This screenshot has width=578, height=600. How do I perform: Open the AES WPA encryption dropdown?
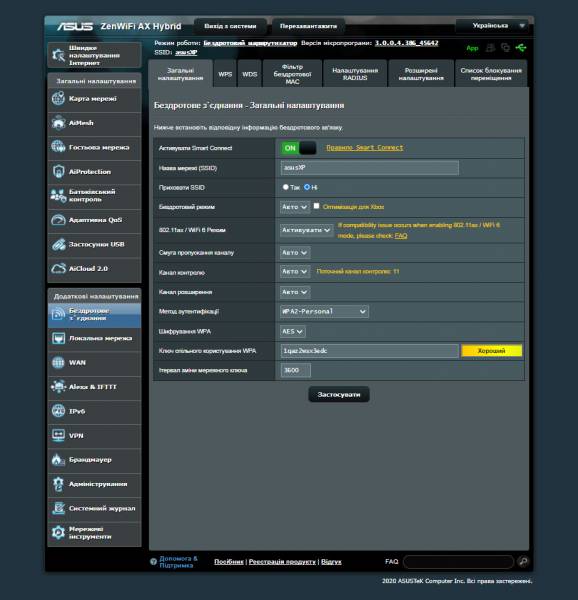(x=293, y=331)
